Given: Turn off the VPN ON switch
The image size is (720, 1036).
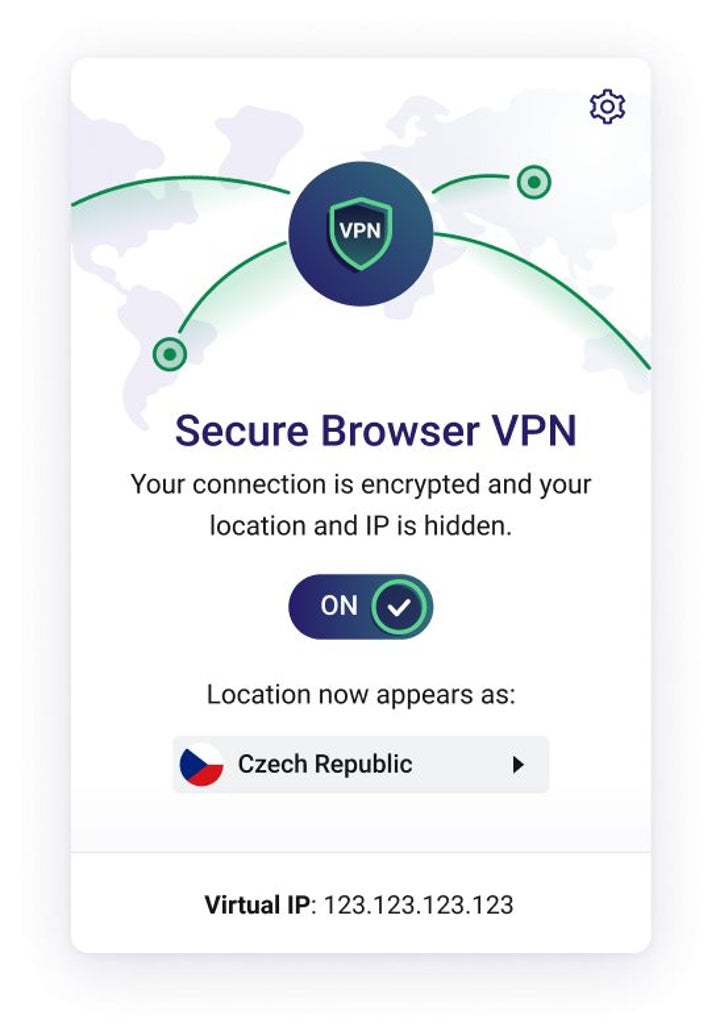Looking at the screenshot, I should tap(361, 607).
